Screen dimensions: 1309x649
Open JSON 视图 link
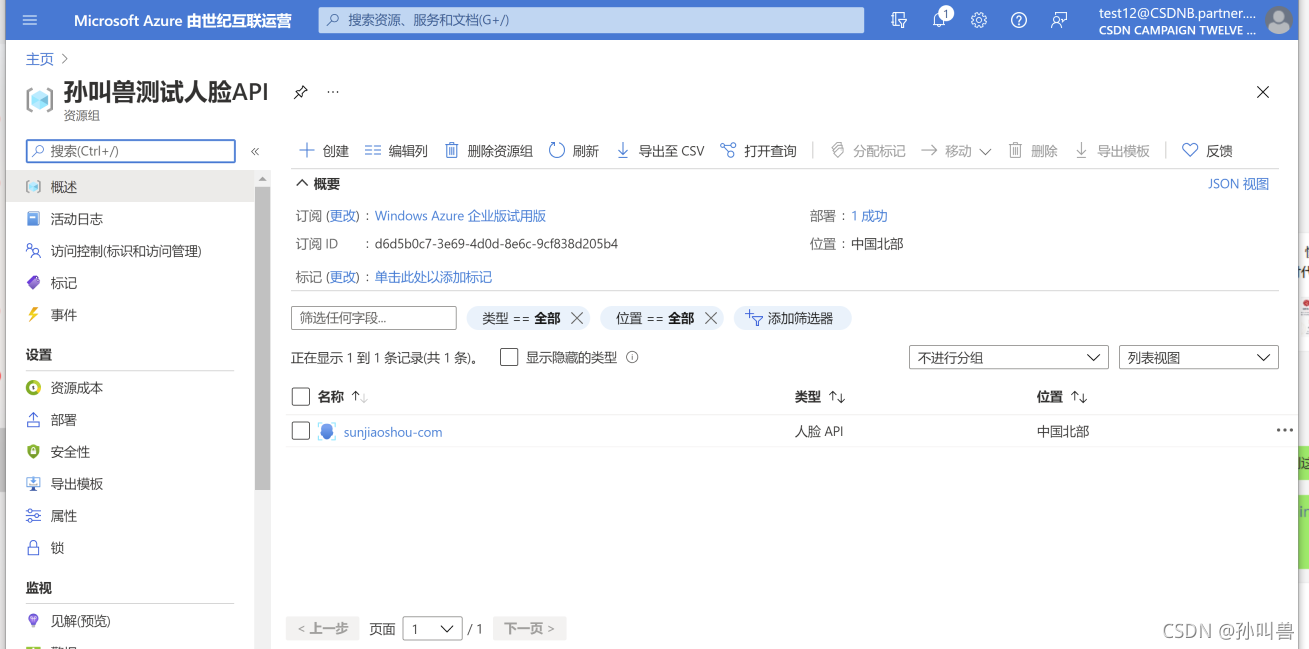(1238, 184)
